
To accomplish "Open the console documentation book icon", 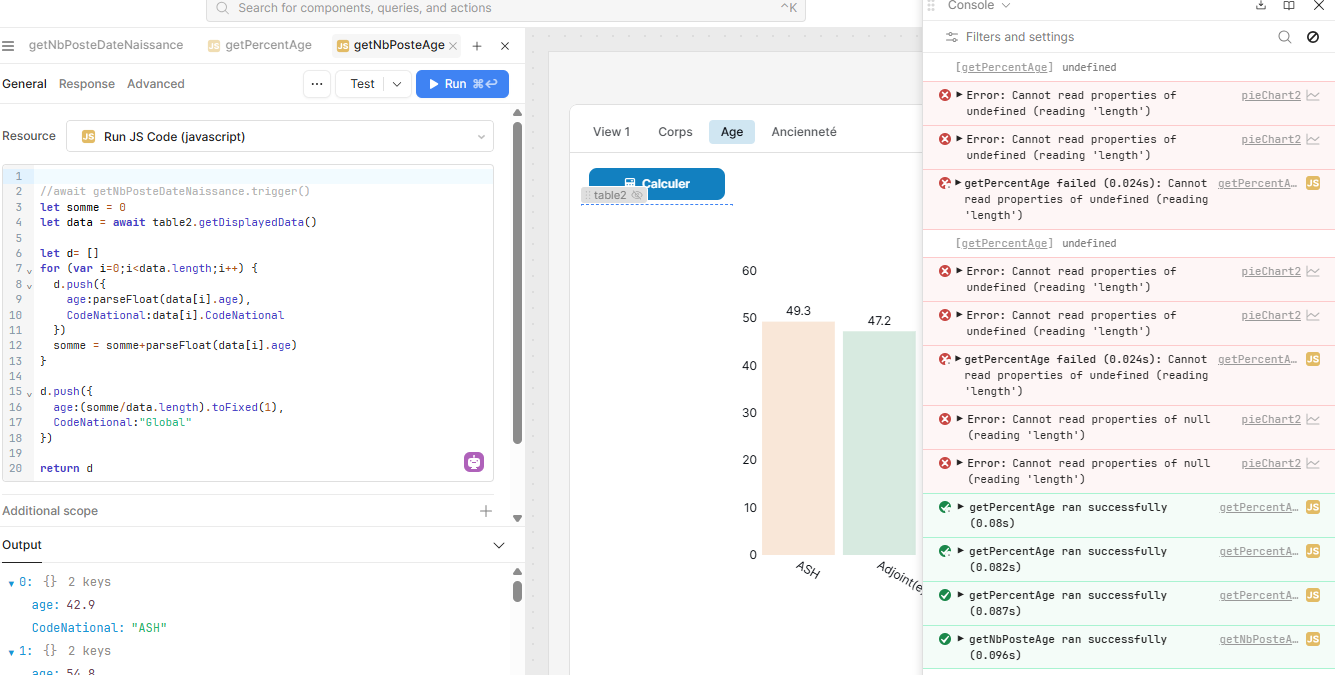I will pyautogui.click(x=1289, y=6).
